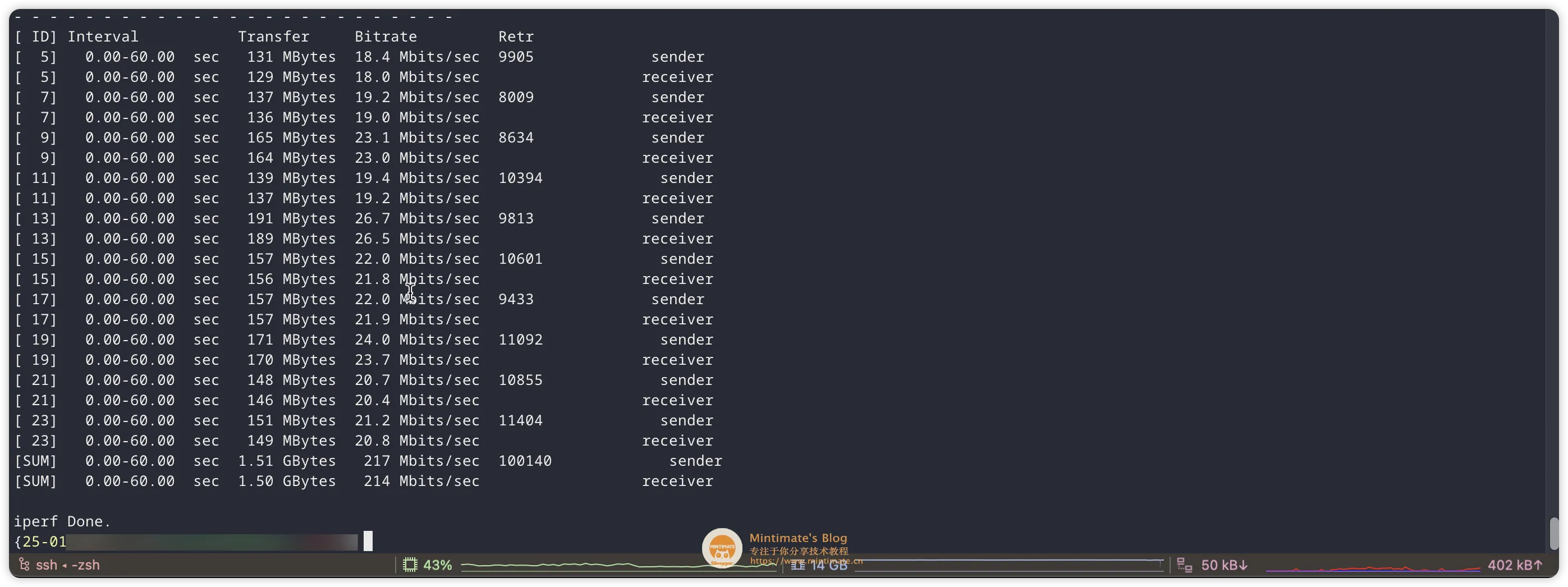Click the retransmit value '8009'

[516, 97]
